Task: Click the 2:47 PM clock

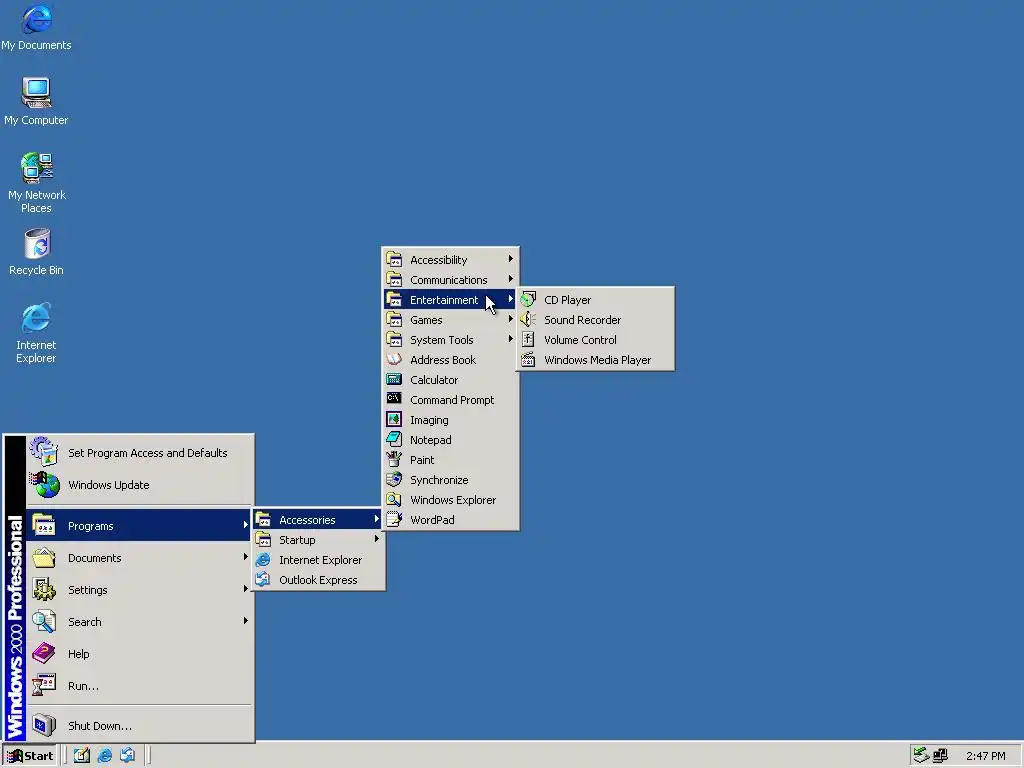Action: [x=985, y=756]
